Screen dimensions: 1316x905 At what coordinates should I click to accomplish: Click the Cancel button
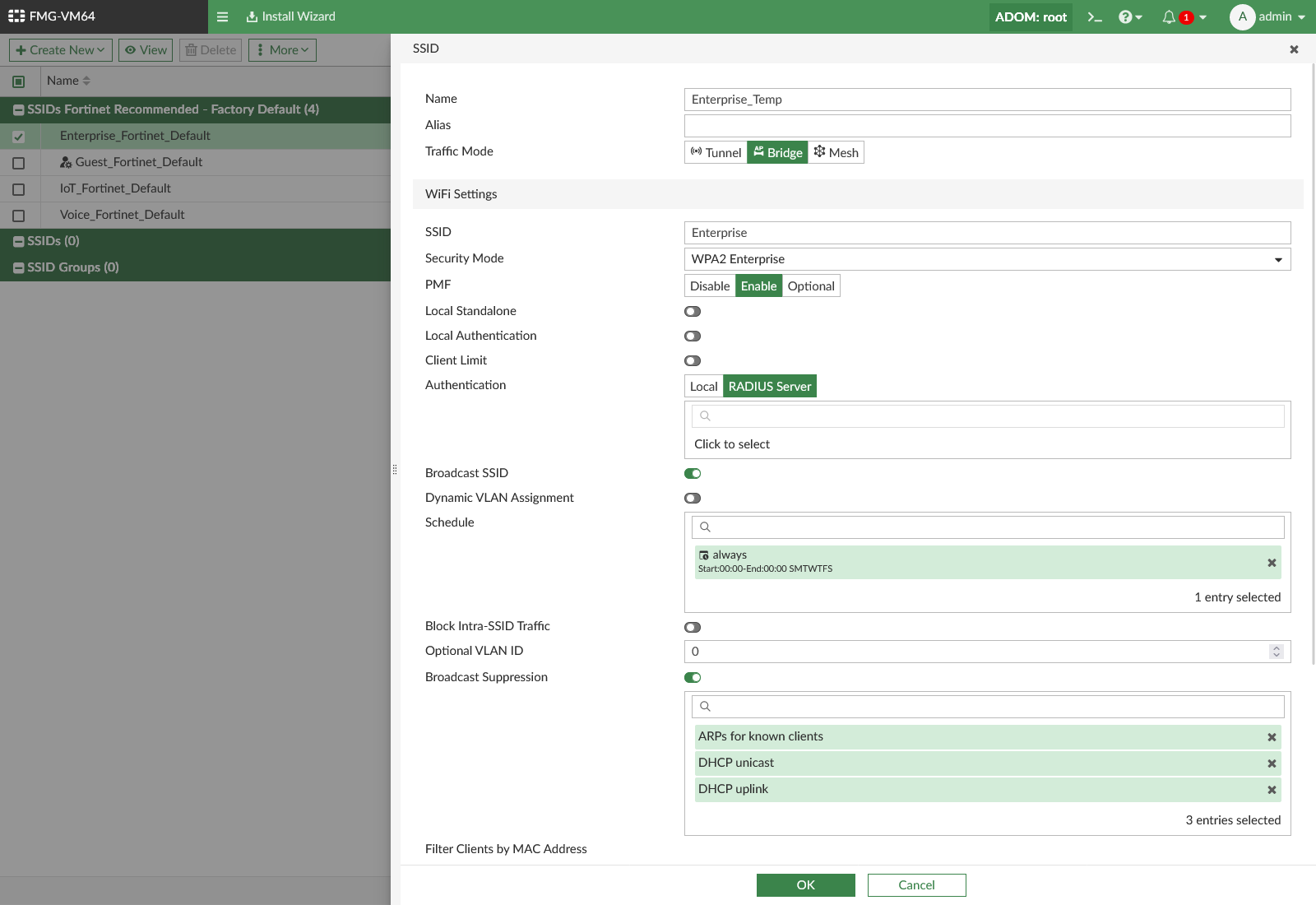click(x=917, y=885)
